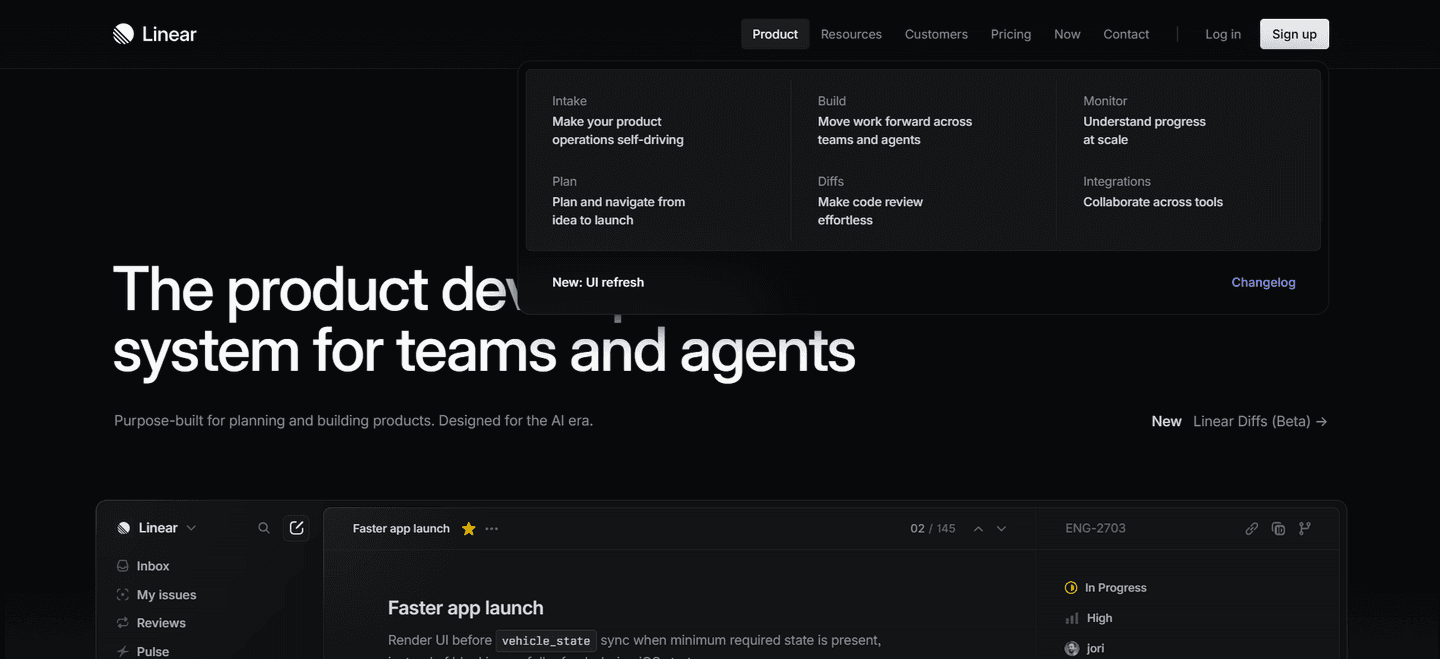Click the small Linear workspace logo

coord(124,528)
